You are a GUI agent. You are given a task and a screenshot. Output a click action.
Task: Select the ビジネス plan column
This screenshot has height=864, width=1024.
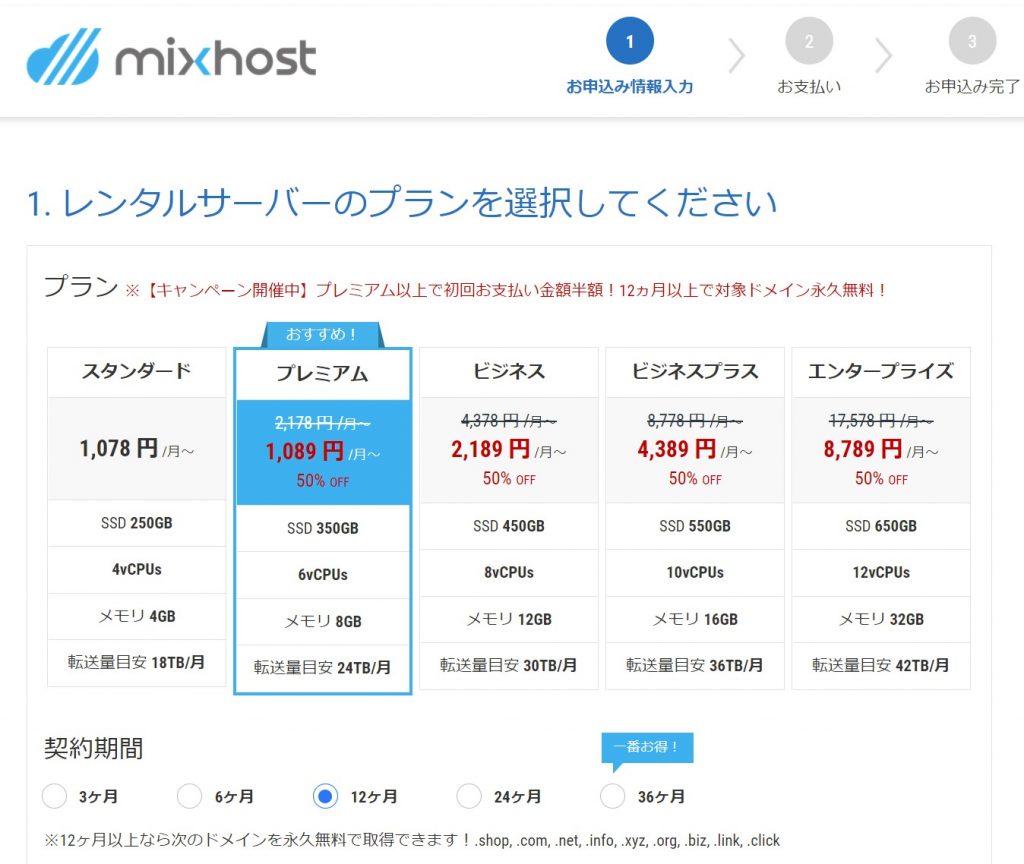[509, 371]
